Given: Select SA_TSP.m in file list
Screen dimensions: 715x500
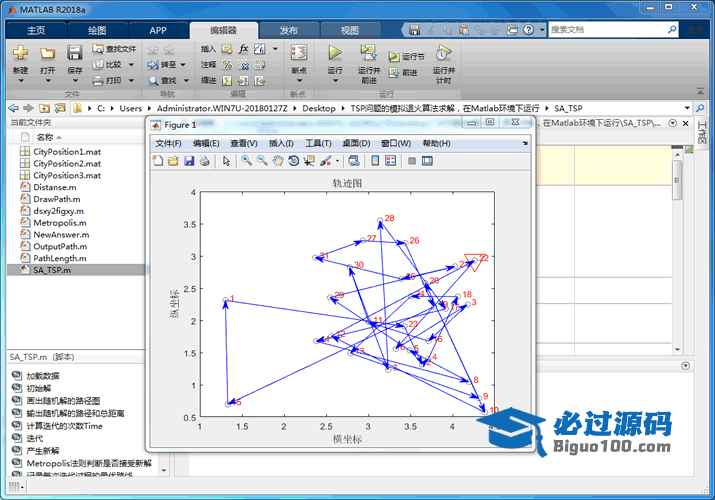Looking at the screenshot, I should coord(76,270).
